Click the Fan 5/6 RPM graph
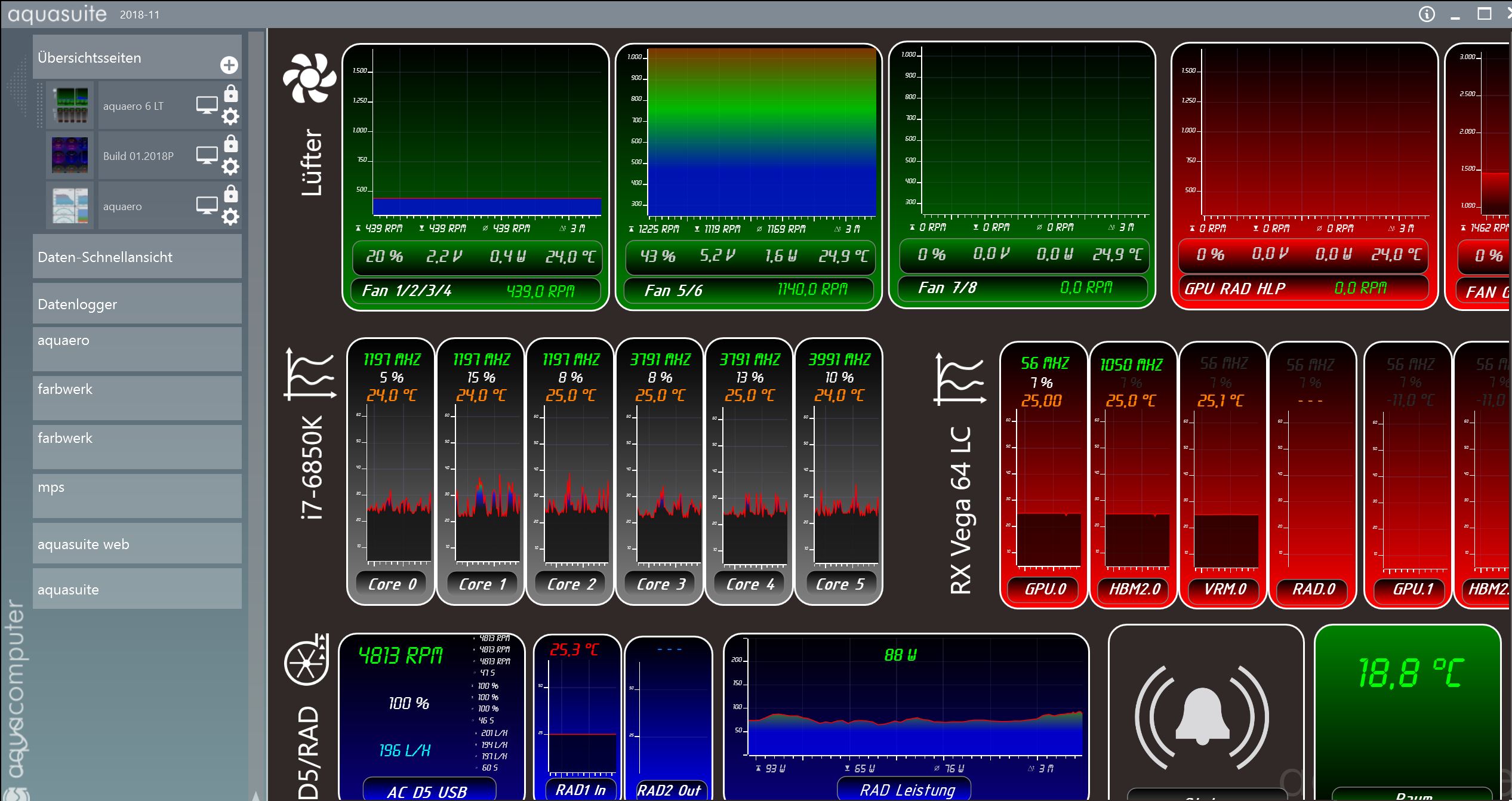 coord(760,133)
